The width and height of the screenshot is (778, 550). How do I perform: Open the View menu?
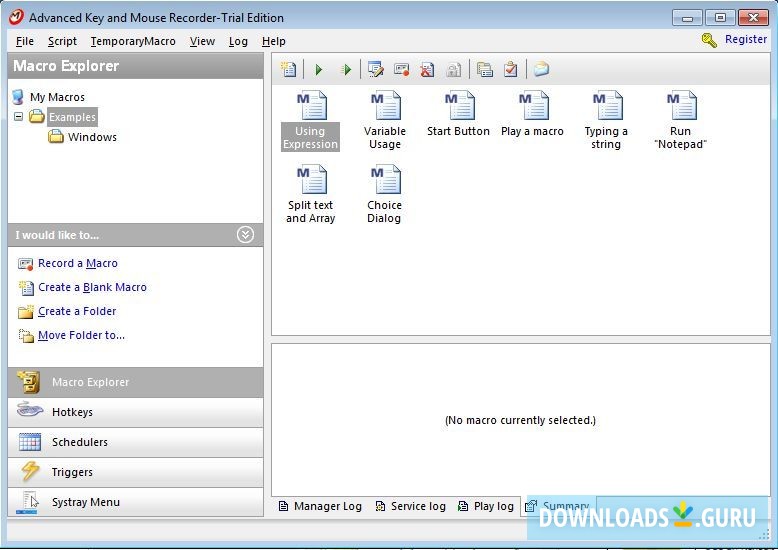(202, 41)
